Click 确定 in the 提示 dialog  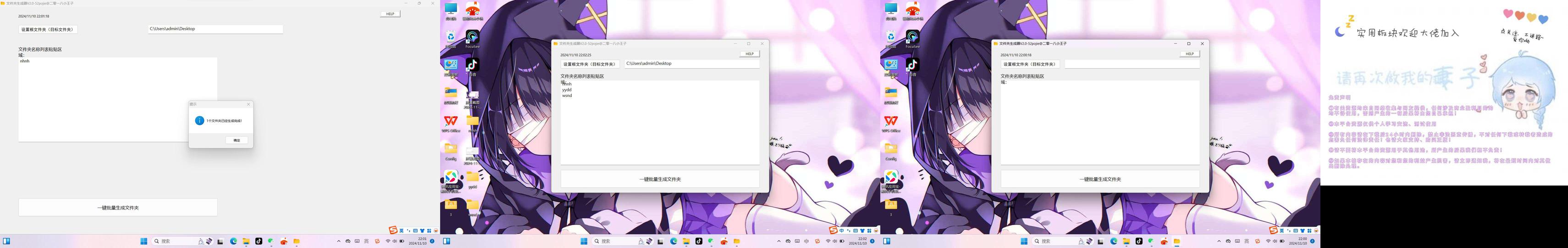[236, 140]
